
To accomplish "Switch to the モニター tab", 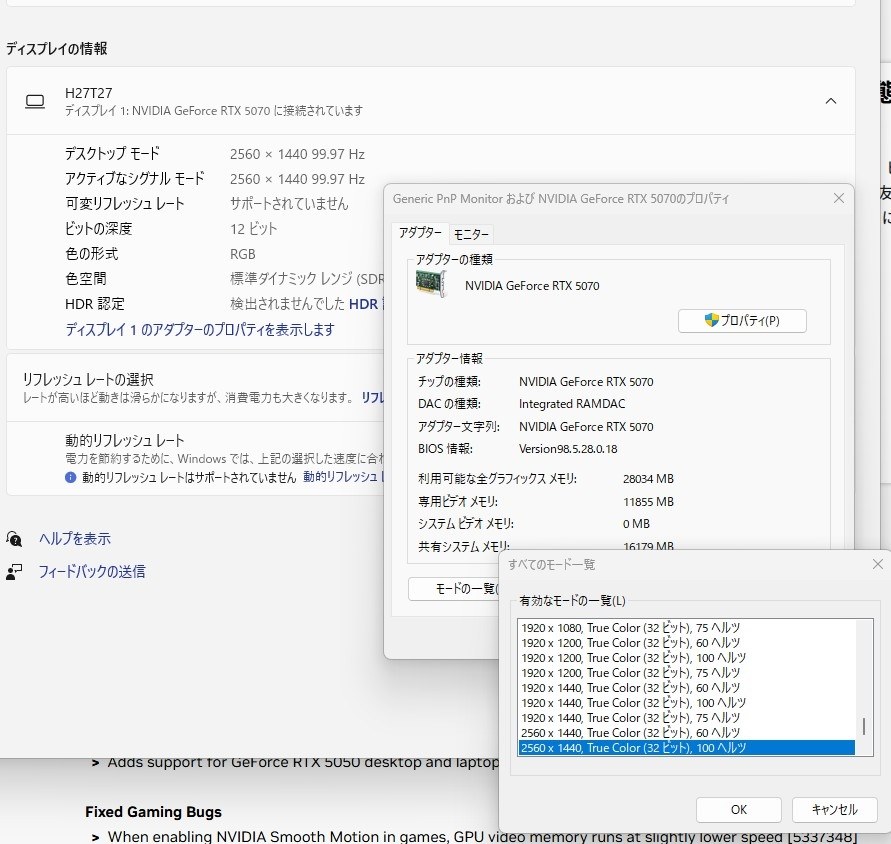I will pyautogui.click(x=471, y=234).
